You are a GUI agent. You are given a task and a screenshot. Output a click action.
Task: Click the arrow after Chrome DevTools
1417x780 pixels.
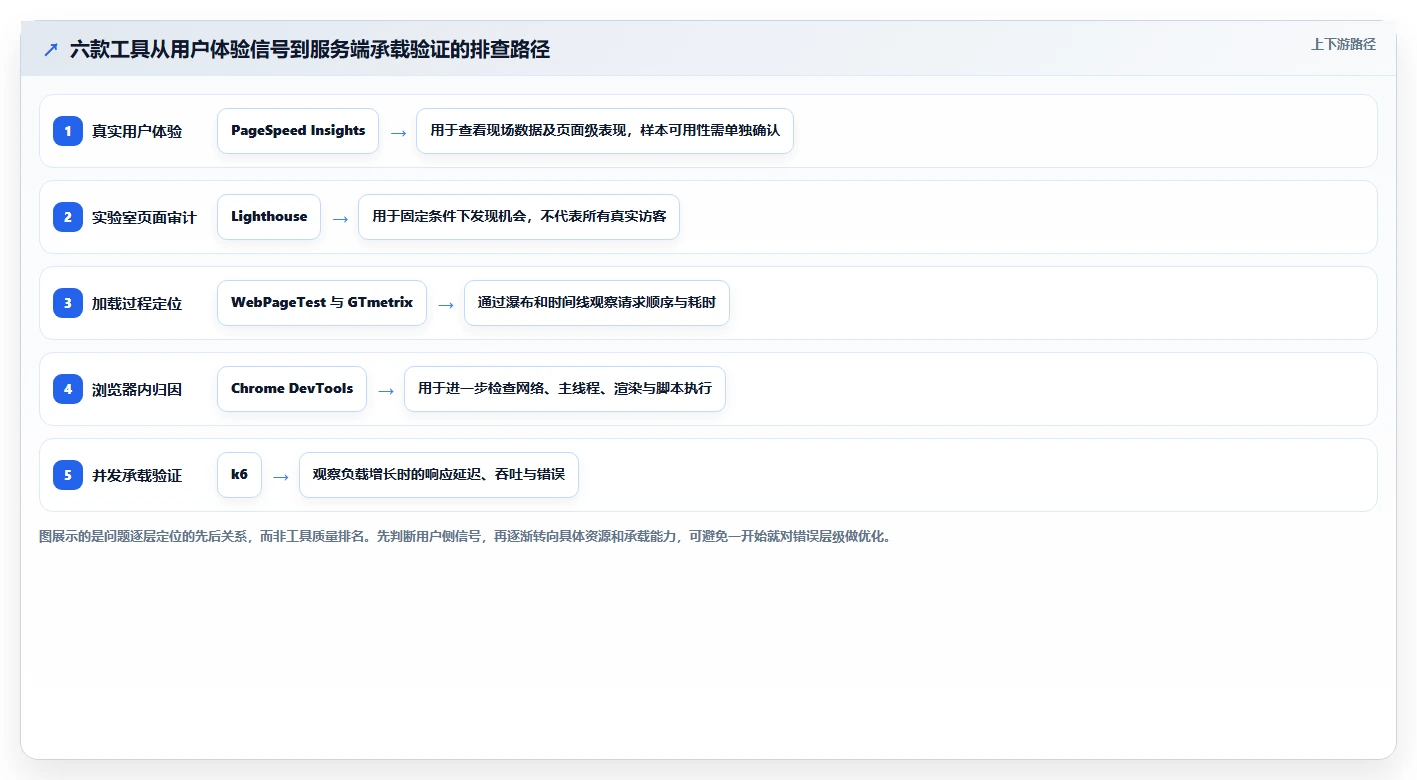tap(386, 390)
